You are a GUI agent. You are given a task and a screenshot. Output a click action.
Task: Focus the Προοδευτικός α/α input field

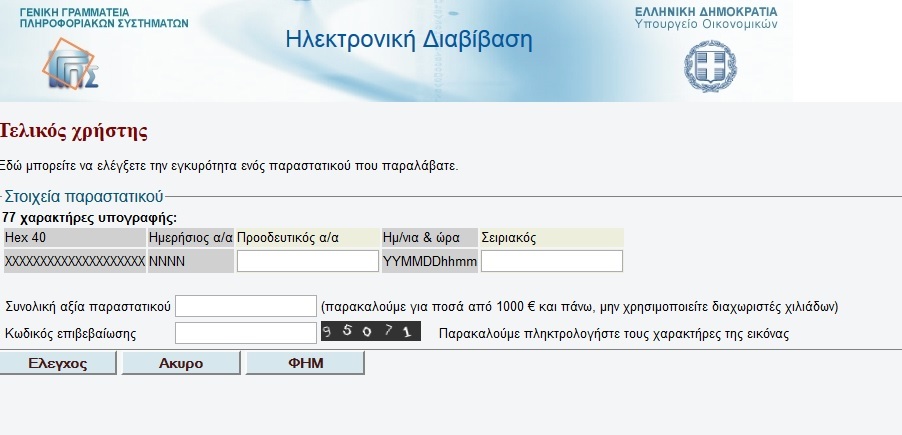tap(307, 261)
